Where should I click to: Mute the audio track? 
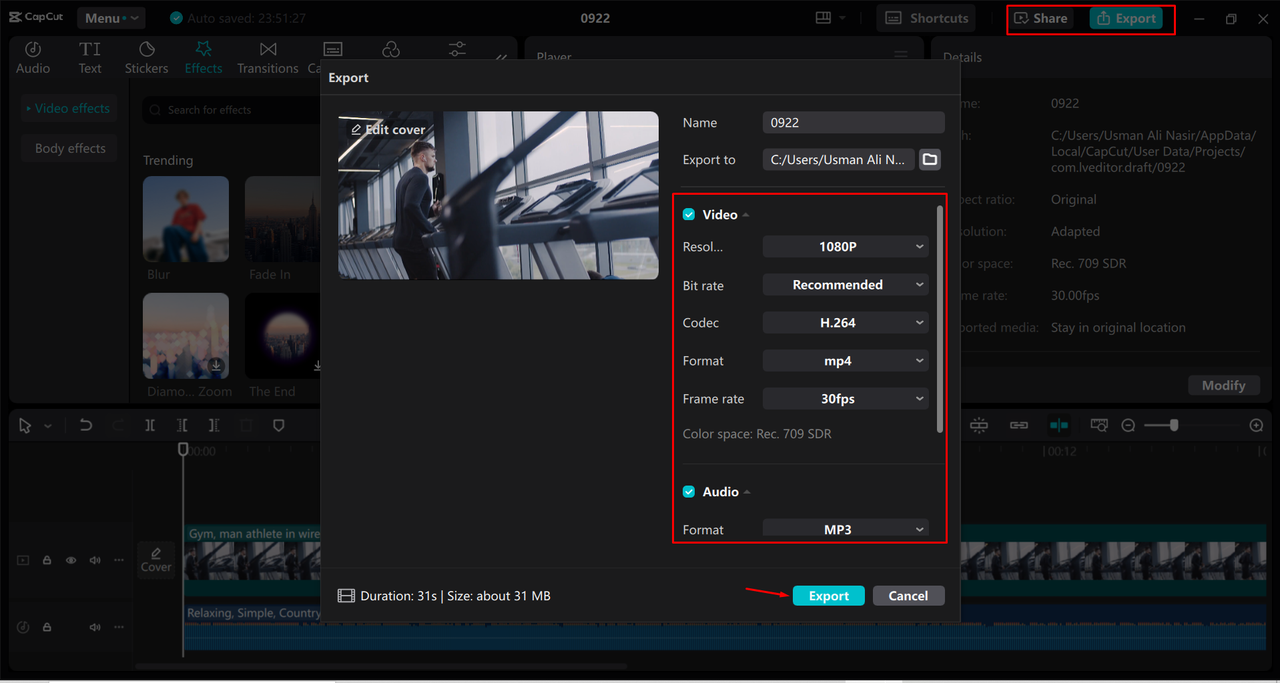[x=95, y=627]
